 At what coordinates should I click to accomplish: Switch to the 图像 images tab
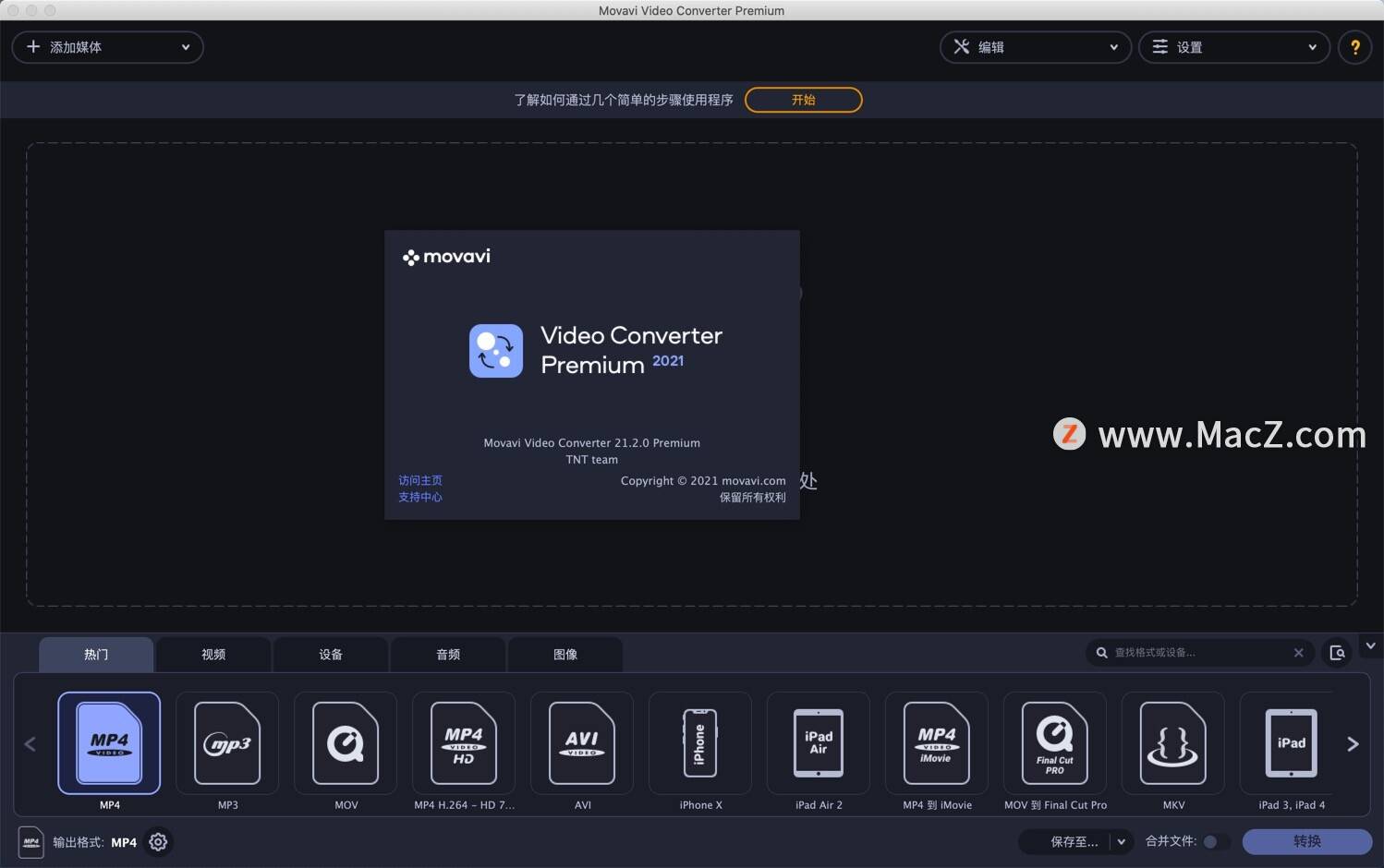pos(565,655)
